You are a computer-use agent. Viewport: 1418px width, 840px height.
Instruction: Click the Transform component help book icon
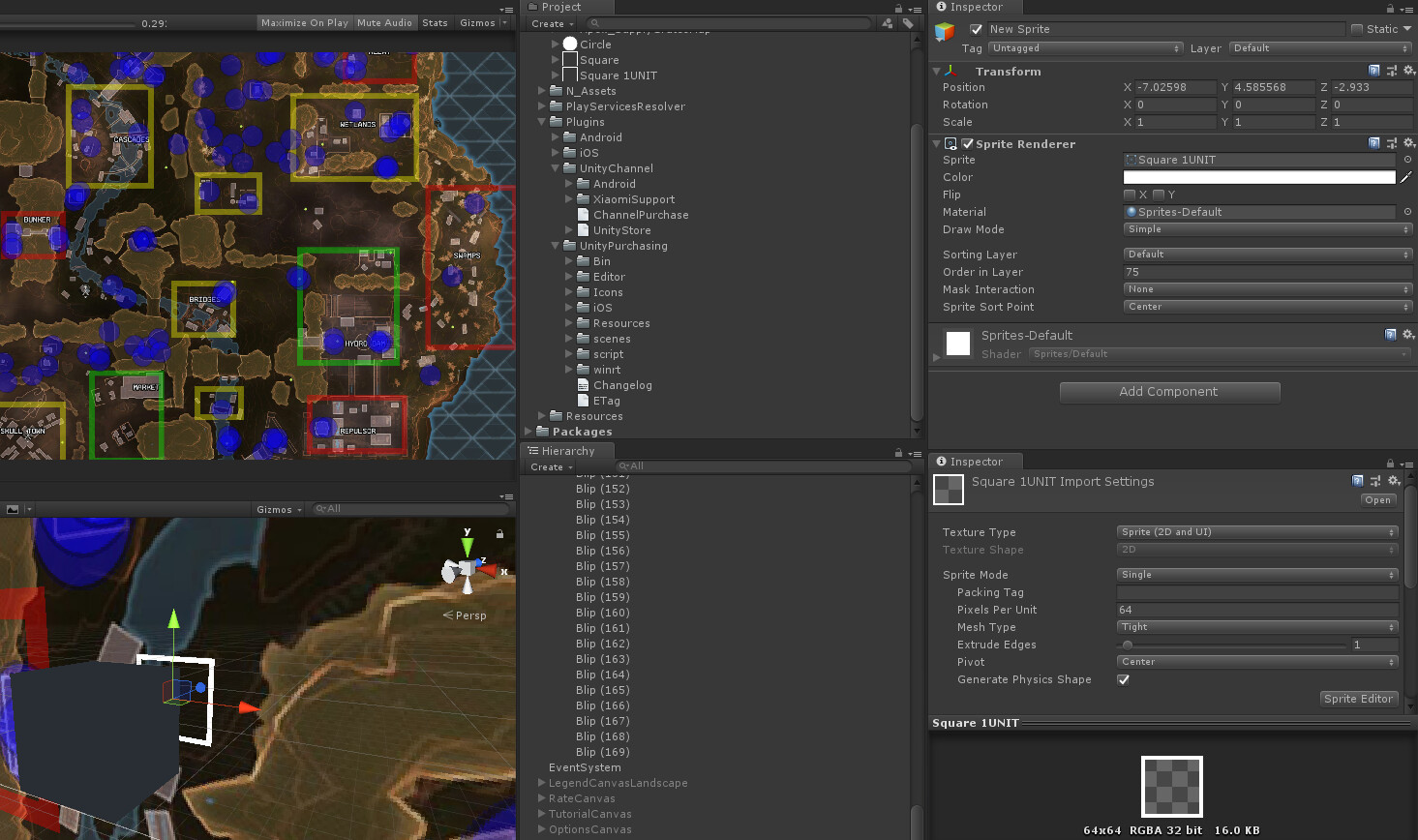pos(1374,70)
